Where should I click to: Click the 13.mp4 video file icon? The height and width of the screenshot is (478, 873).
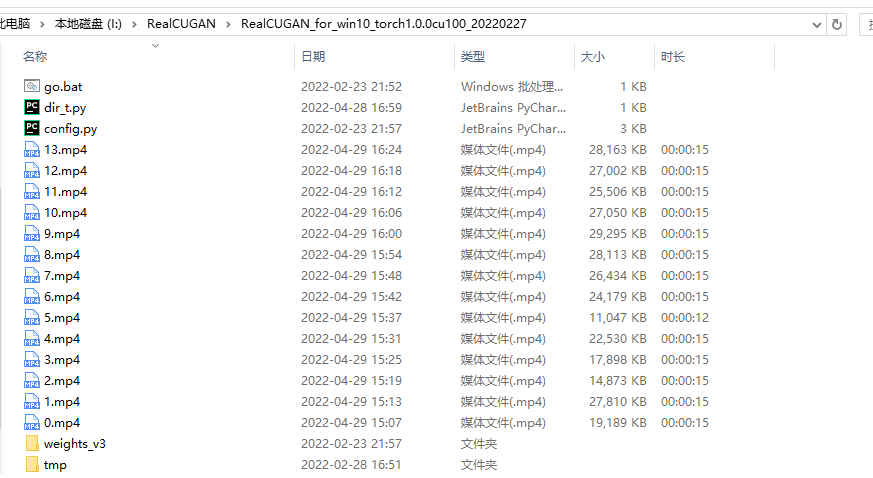point(32,149)
